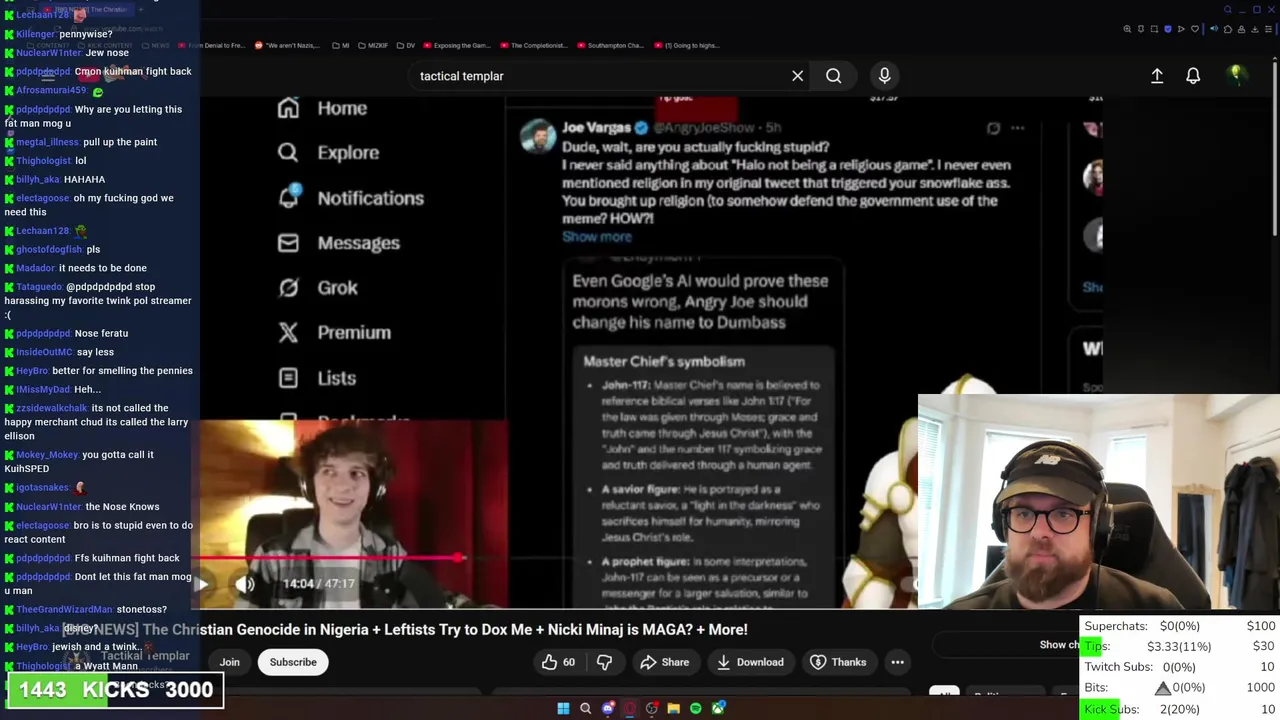Open the three-dot more actions menu
This screenshot has width=1280, height=720.
tap(897, 662)
